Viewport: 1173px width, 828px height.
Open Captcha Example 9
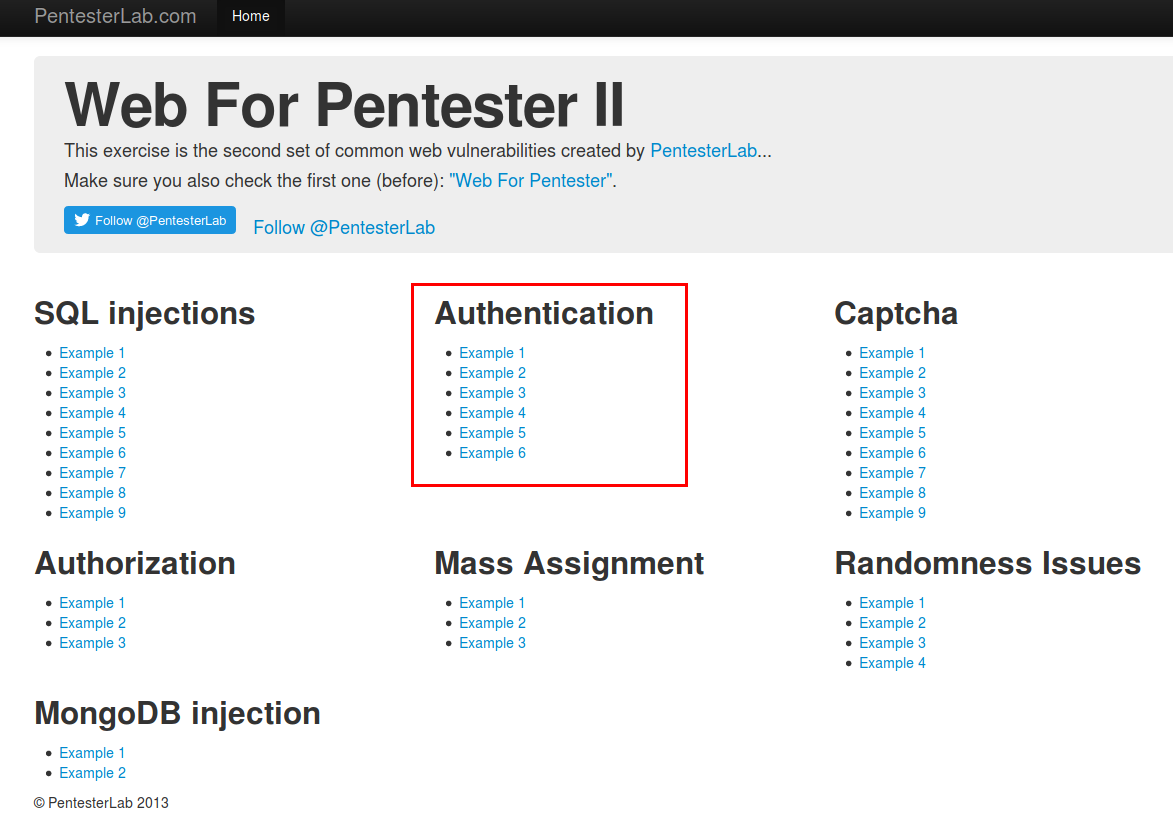(x=892, y=512)
